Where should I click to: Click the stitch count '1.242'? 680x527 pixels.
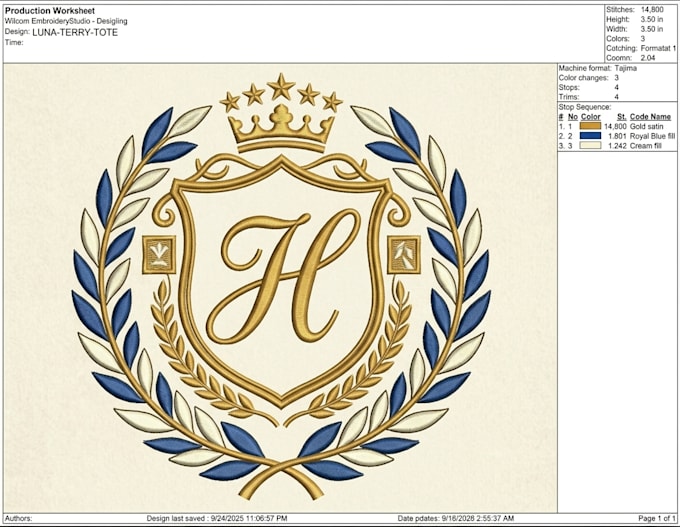[617, 146]
